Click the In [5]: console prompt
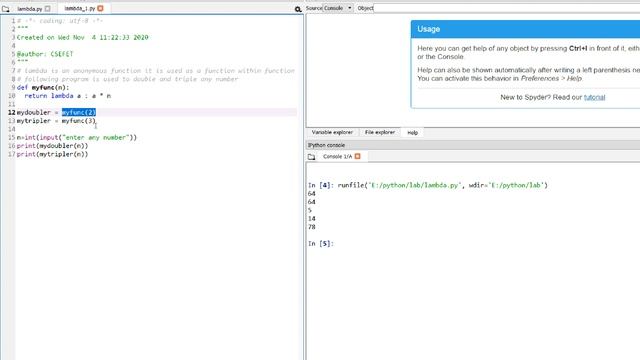Viewport: 640px width, 360px height. coord(321,244)
